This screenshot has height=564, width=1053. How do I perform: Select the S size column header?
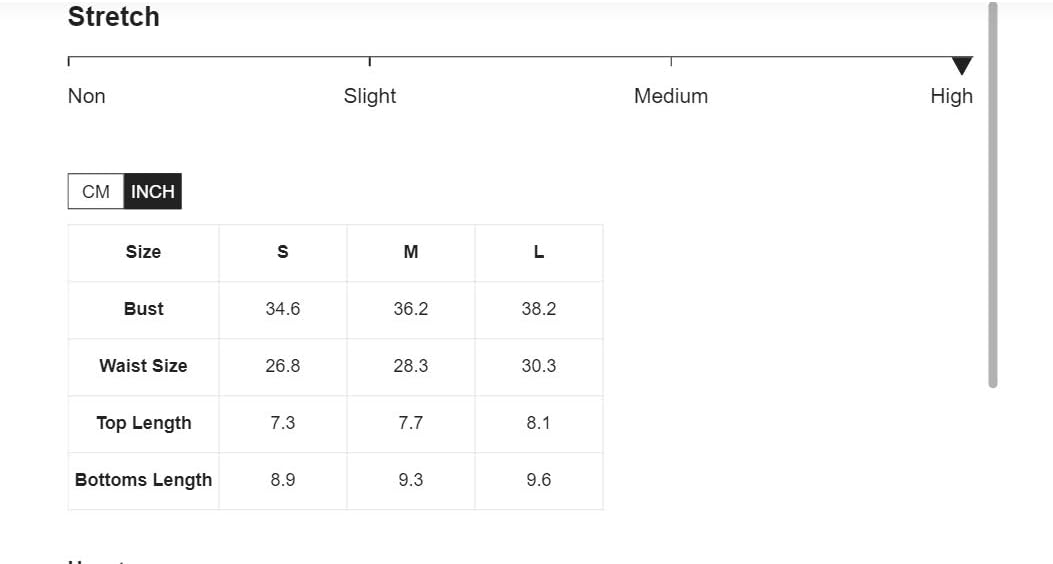click(x=283, y=252)
